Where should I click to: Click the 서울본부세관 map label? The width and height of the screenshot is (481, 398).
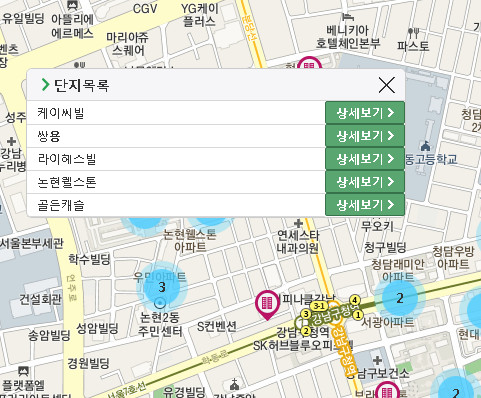[31, 244]
